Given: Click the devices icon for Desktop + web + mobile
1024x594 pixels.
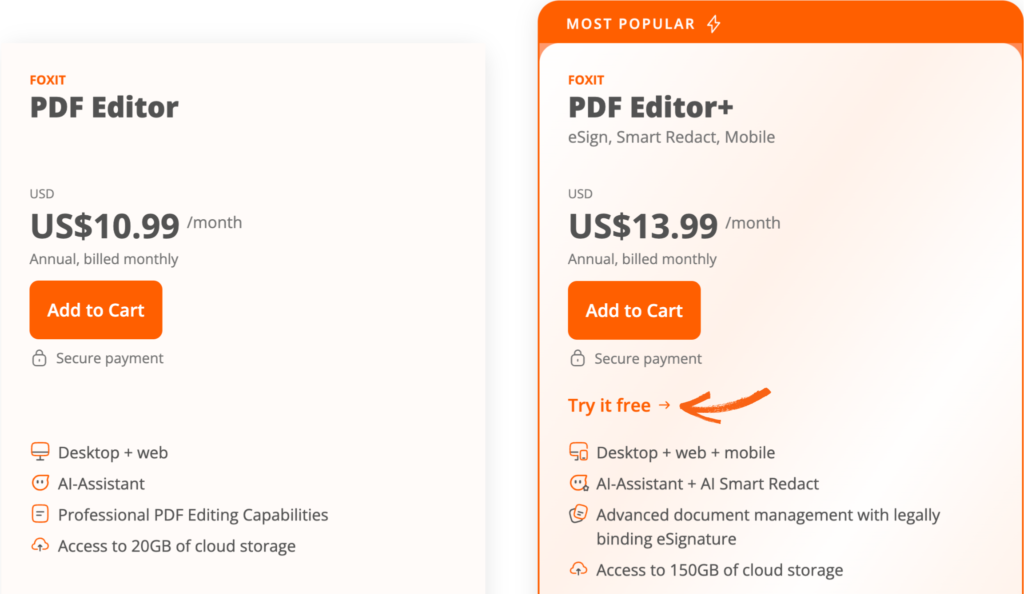Looking at the screenshot, I should (x=578, y=452).
